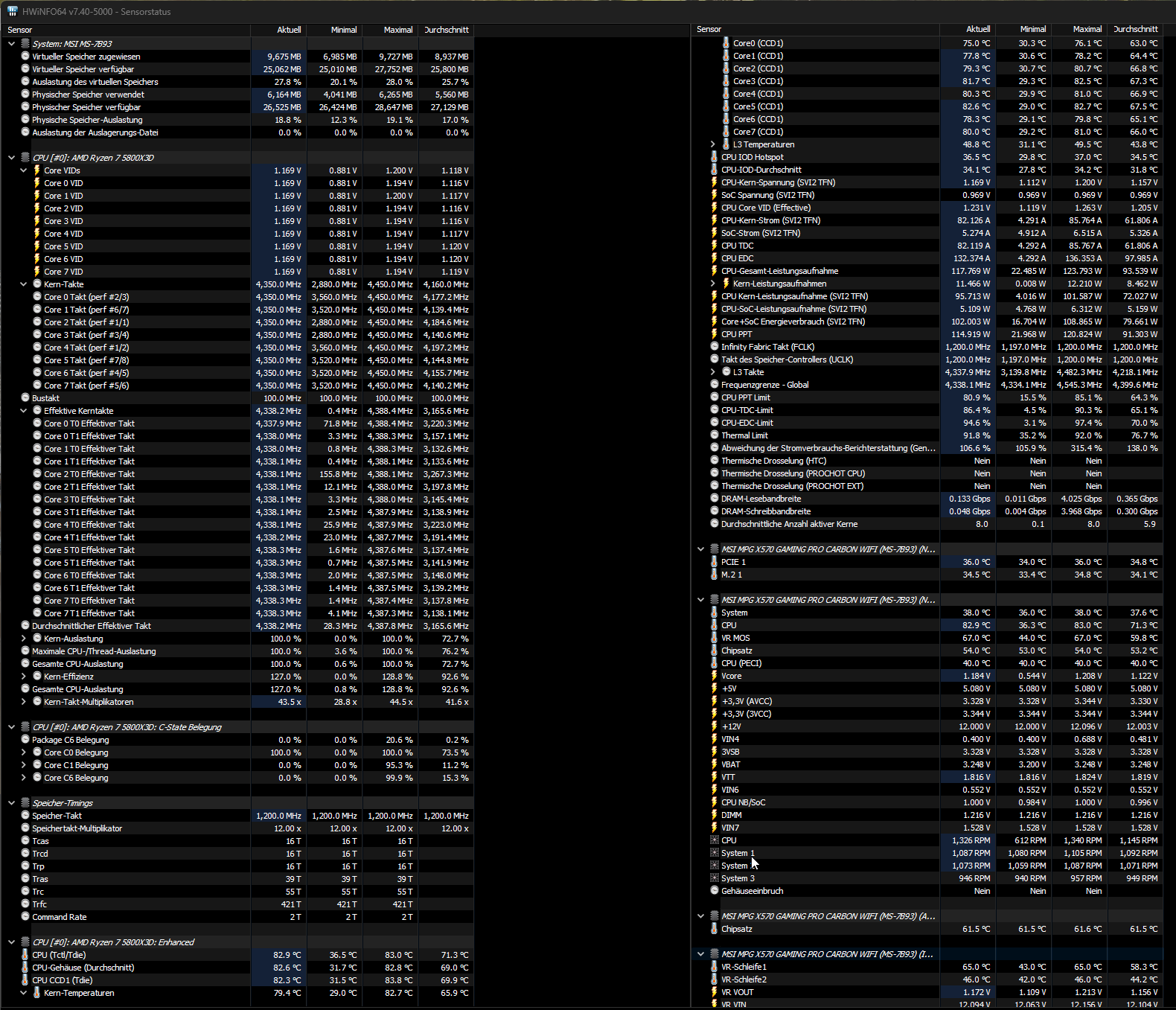Click the lightning icon beside CPU TDC
This screenshot has width=1176, height=1010.
[715, 246]
